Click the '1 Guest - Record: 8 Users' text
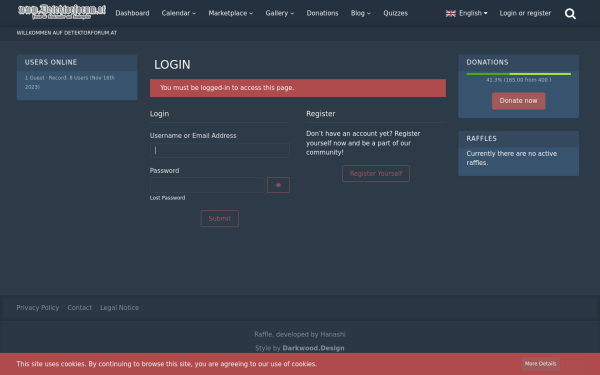This screenshot has width=600, height=375. coord(70,82)
